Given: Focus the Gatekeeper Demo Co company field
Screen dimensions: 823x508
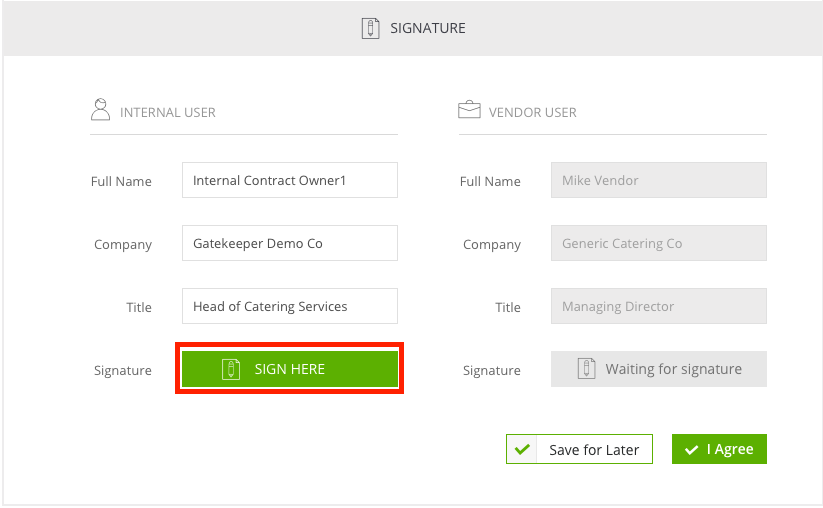Looking at the screenshot, I should click(290, 243).
